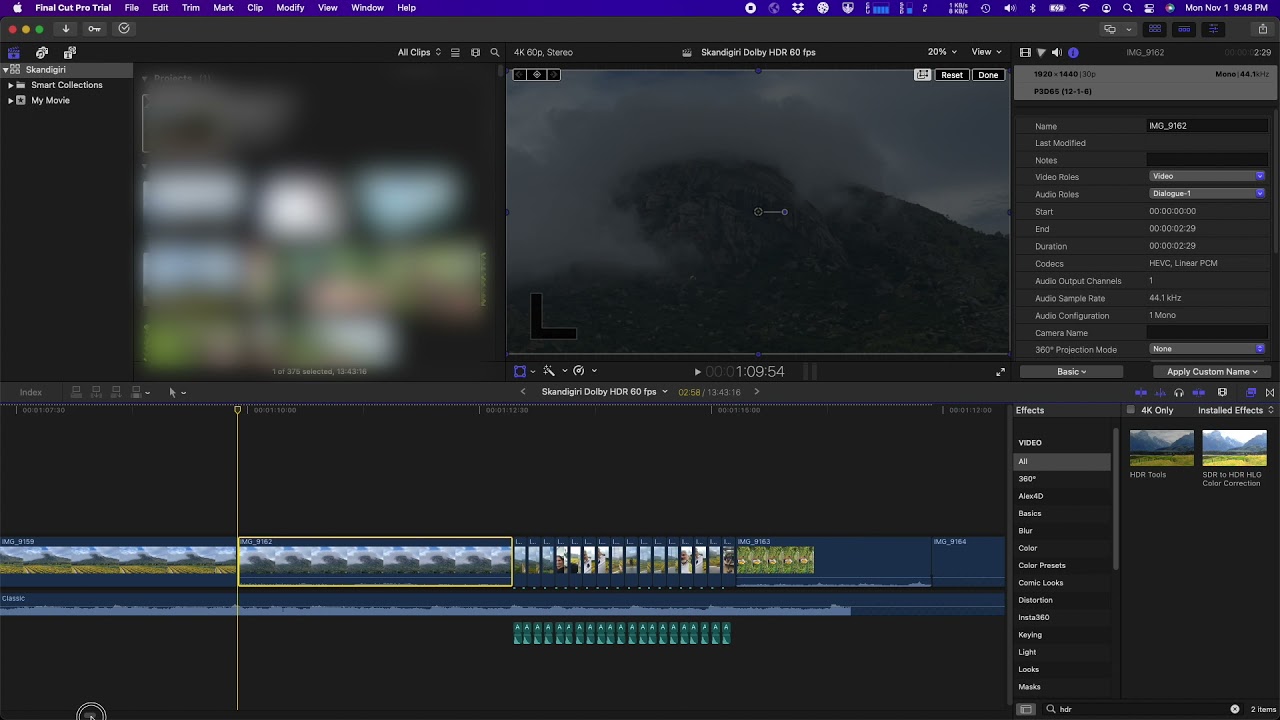The height and width of the screenshot is (720, 1280).
Task: Toggle the Browser panel button in toolbar
Action: click(1155, 29)
